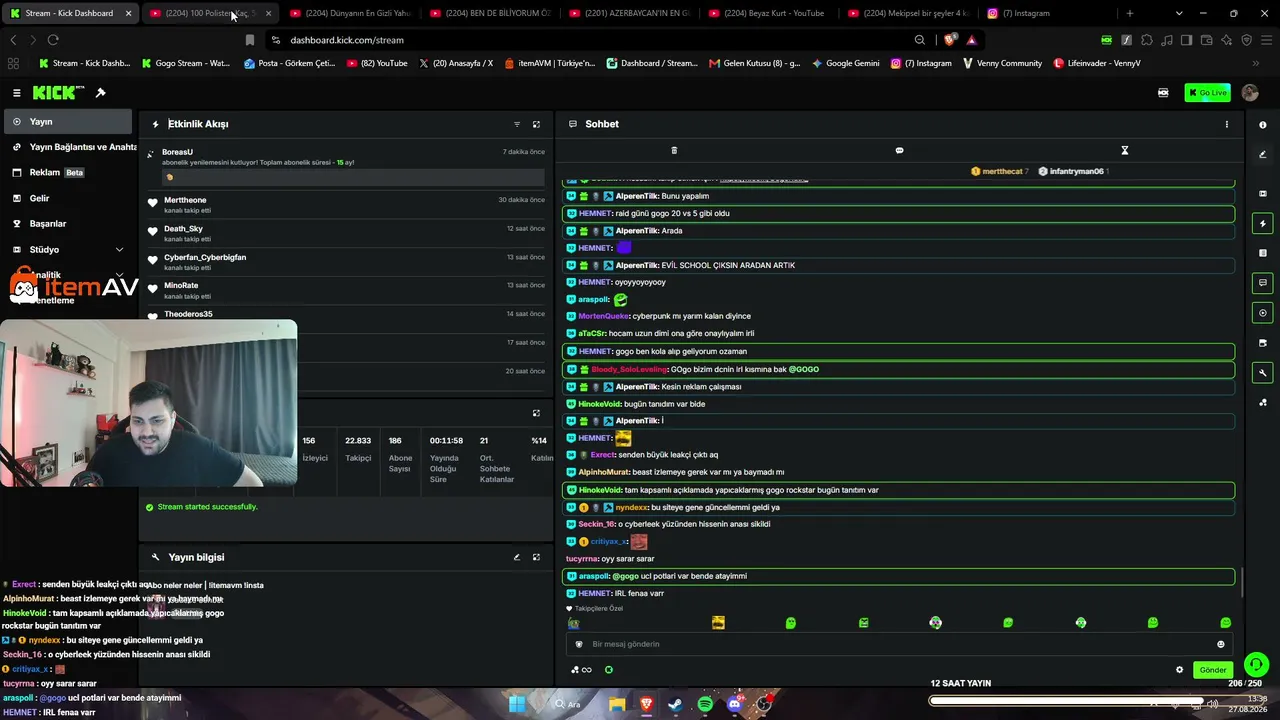Click the hourglass slow-mode icon
This screenshot has height=720, width=1280.
click(x=1124, y=151)
